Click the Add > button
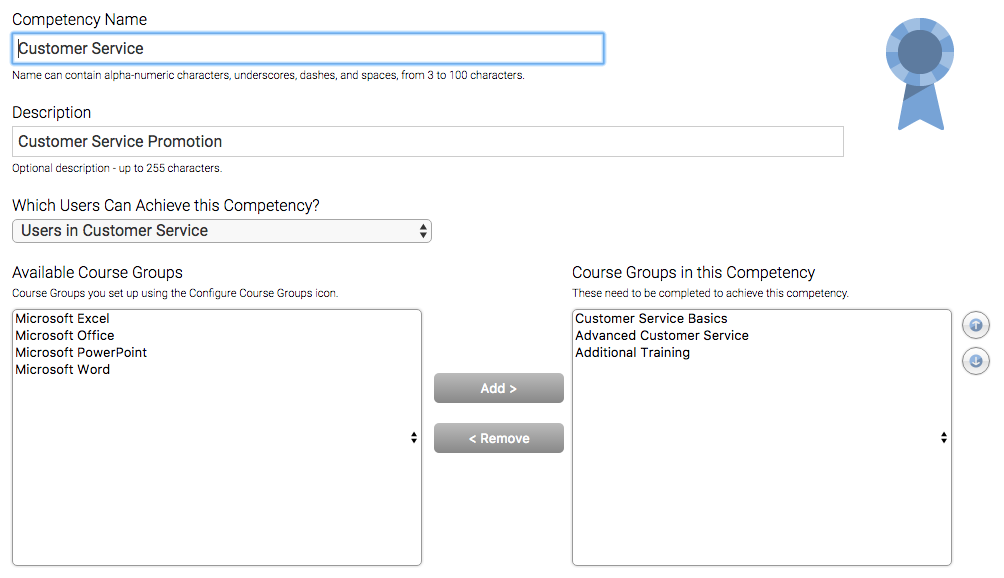Screen dimensions: 1004x578 pos(499,388)
